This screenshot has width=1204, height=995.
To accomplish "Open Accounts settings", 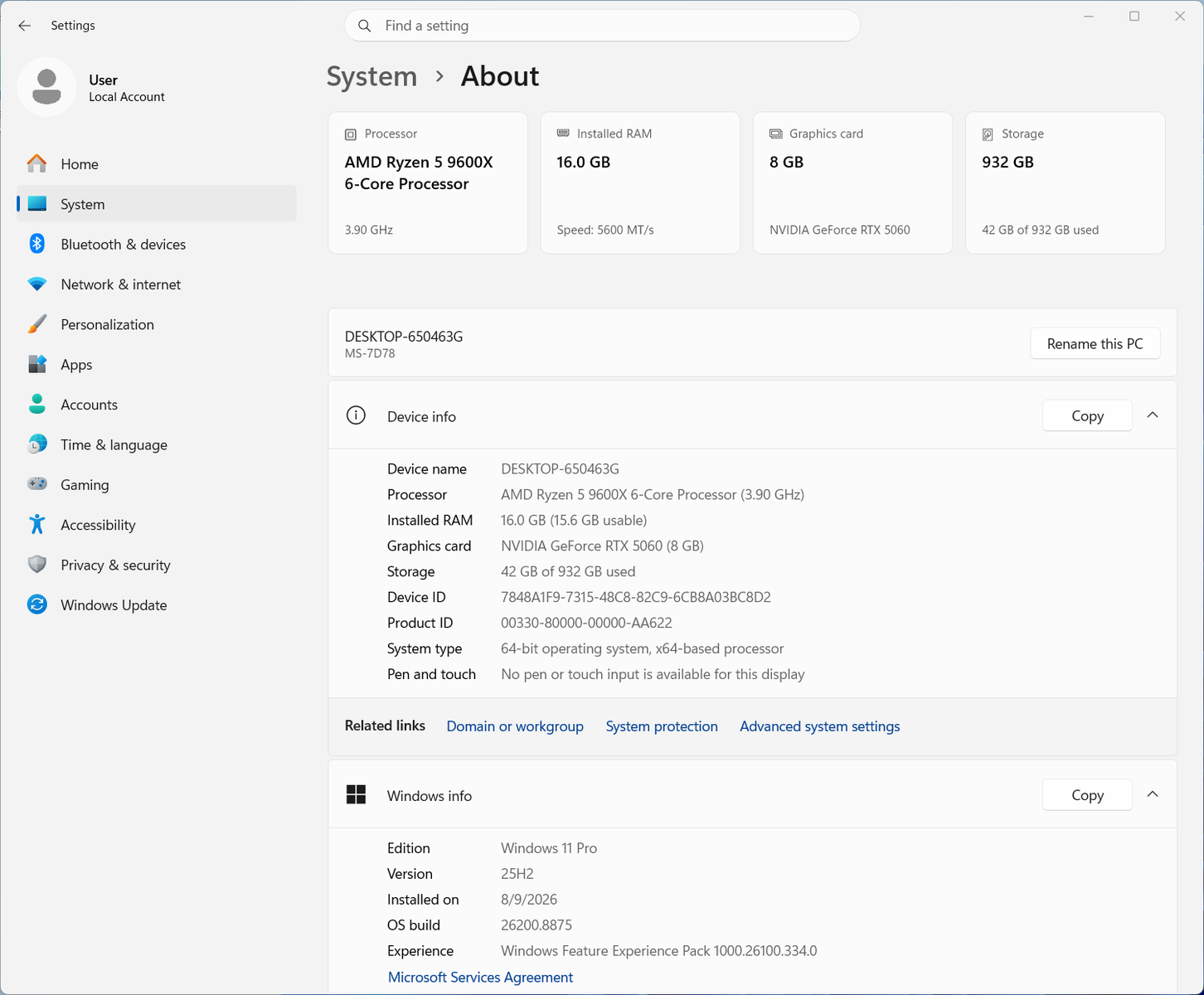I will pyautogui.click(x=157, y=405).
